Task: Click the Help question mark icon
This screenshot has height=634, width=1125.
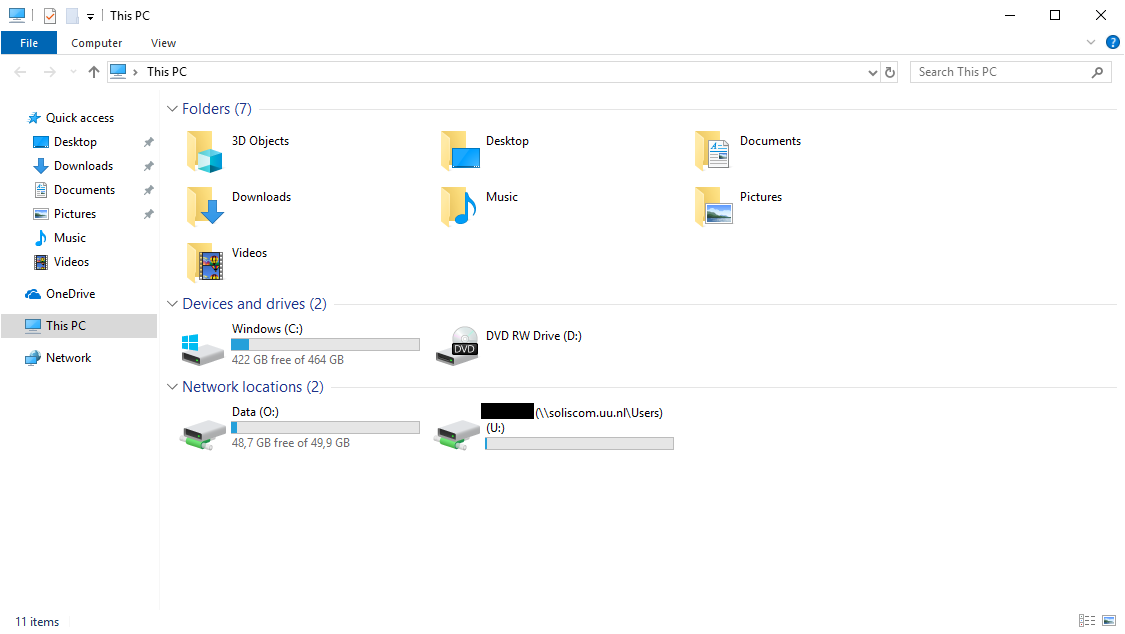Action: (1112, 43)
